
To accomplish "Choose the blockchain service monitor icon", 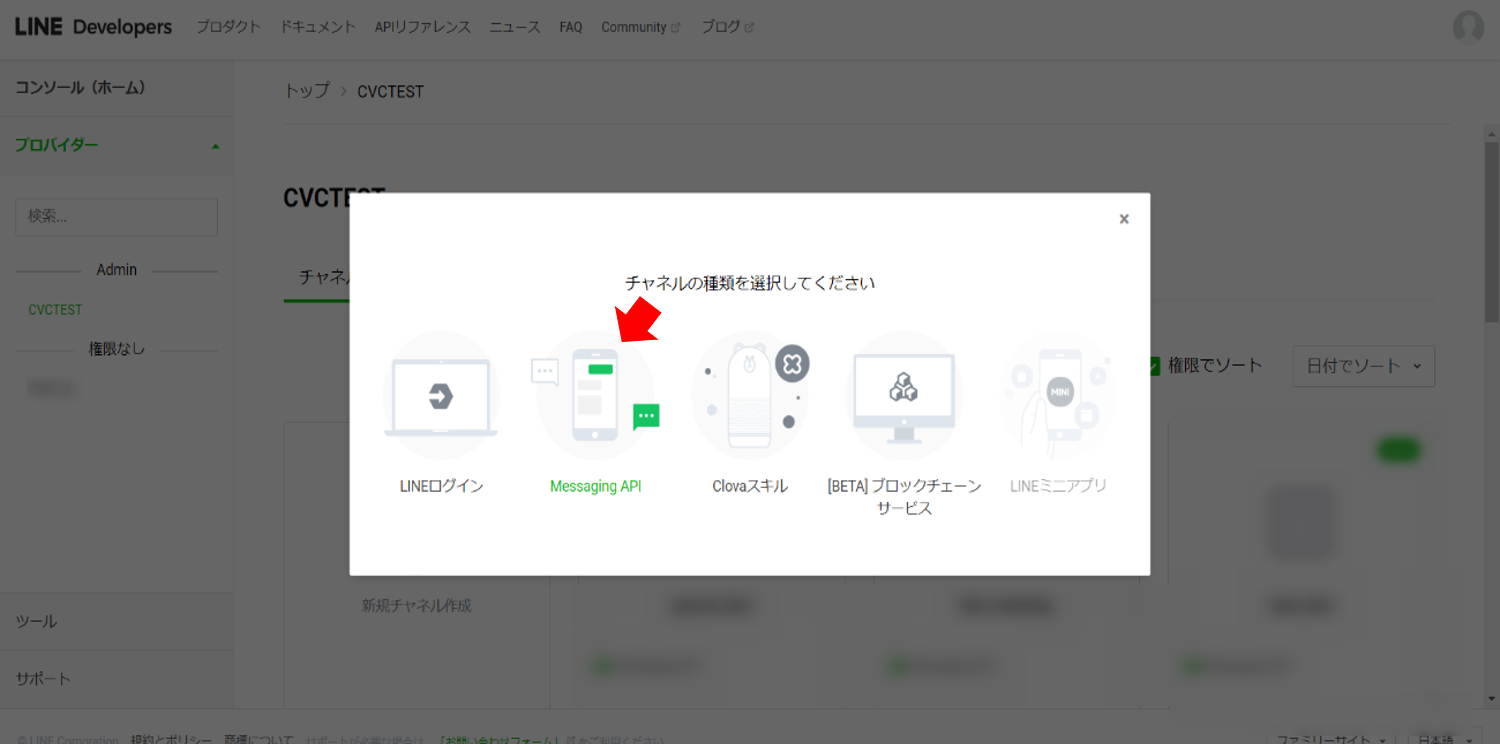I will [904, 396].
